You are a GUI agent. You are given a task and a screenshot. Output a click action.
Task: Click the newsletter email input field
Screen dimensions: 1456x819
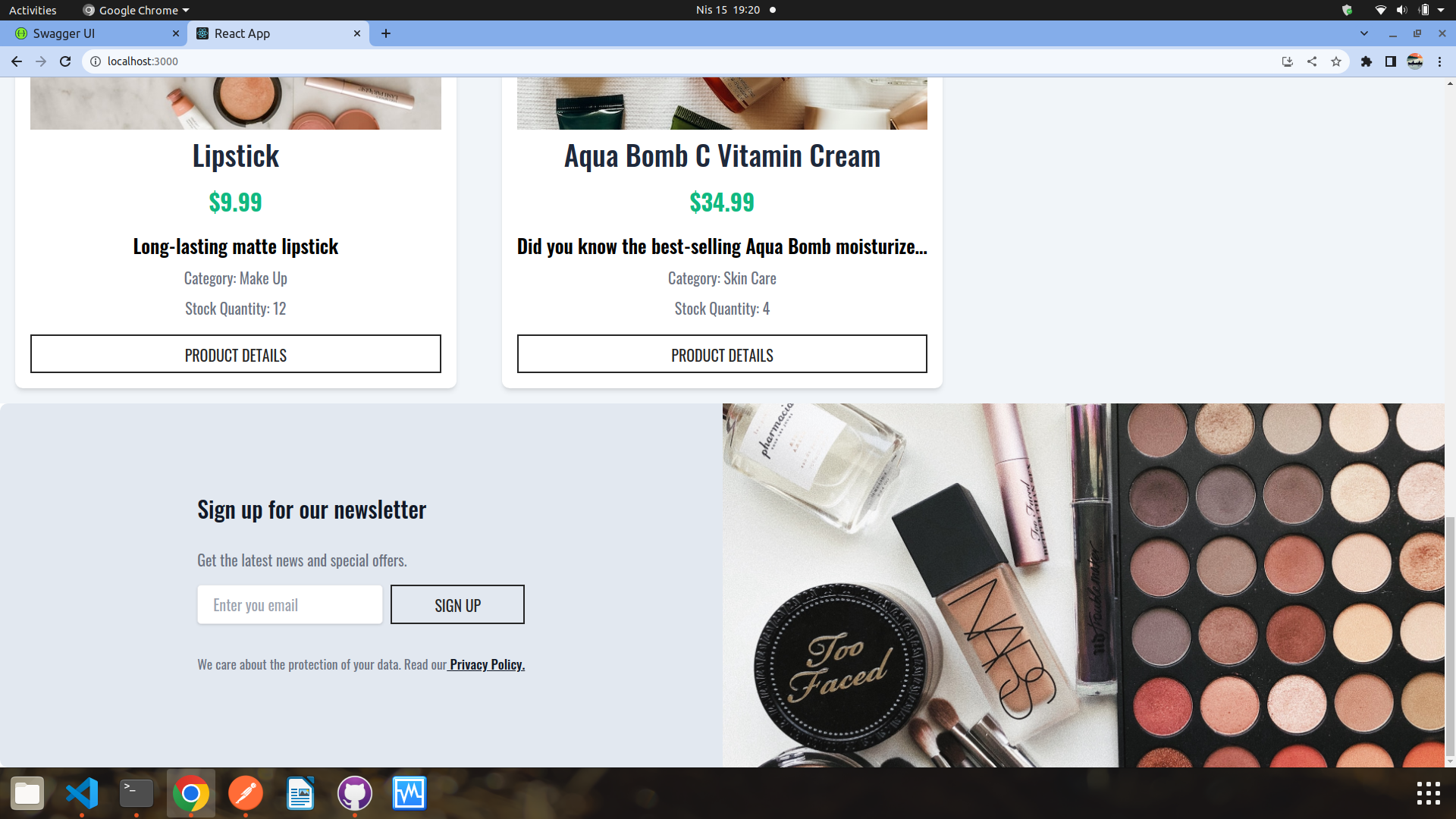[289, 604]
